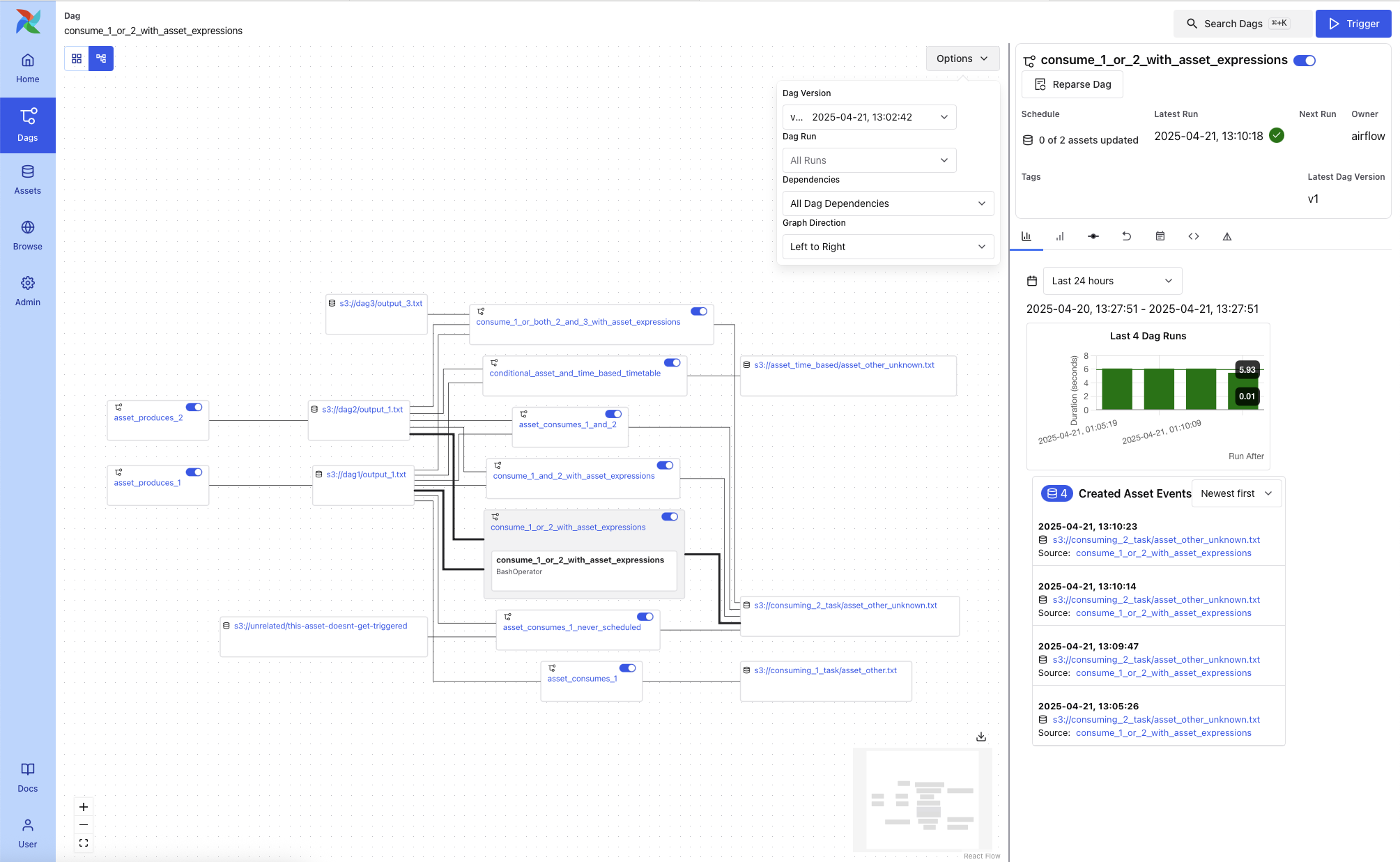Go to the Docs page from the sidebar

(27, 776)
